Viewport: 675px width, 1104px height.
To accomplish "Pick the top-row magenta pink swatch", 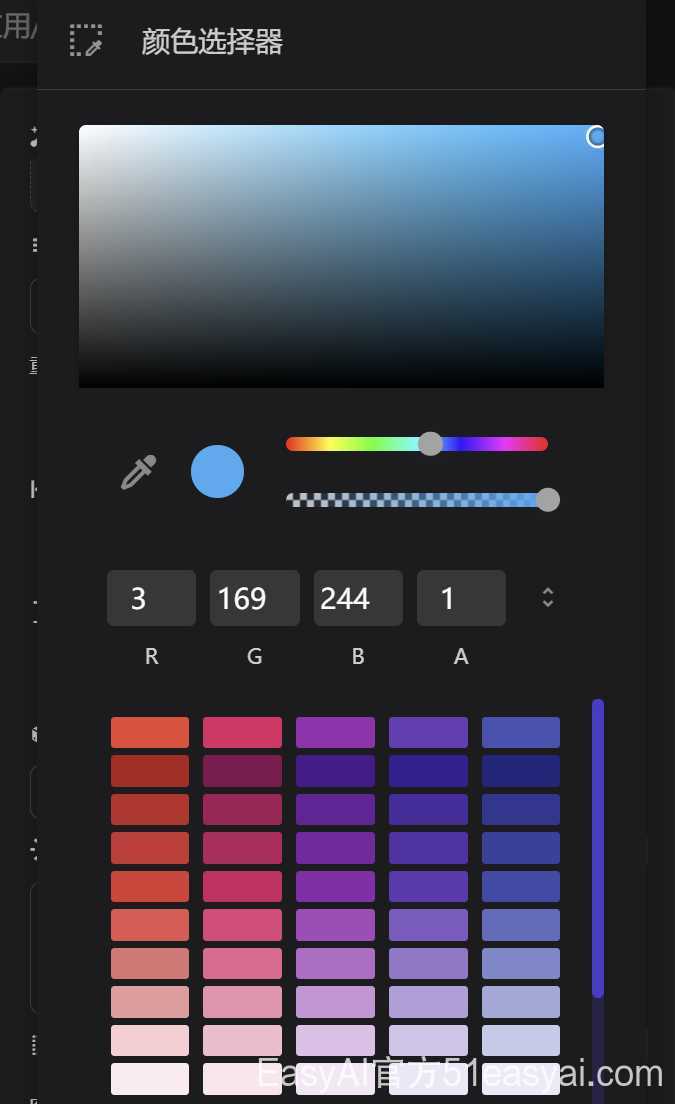I will (242, 732).
